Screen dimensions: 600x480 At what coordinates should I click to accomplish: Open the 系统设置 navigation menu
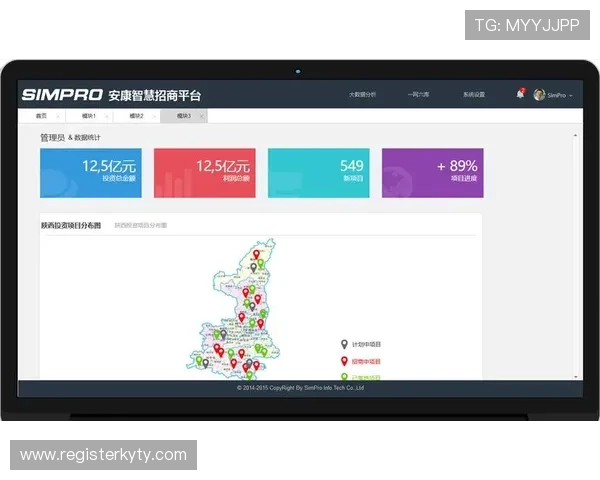click(x=474, y=95)
